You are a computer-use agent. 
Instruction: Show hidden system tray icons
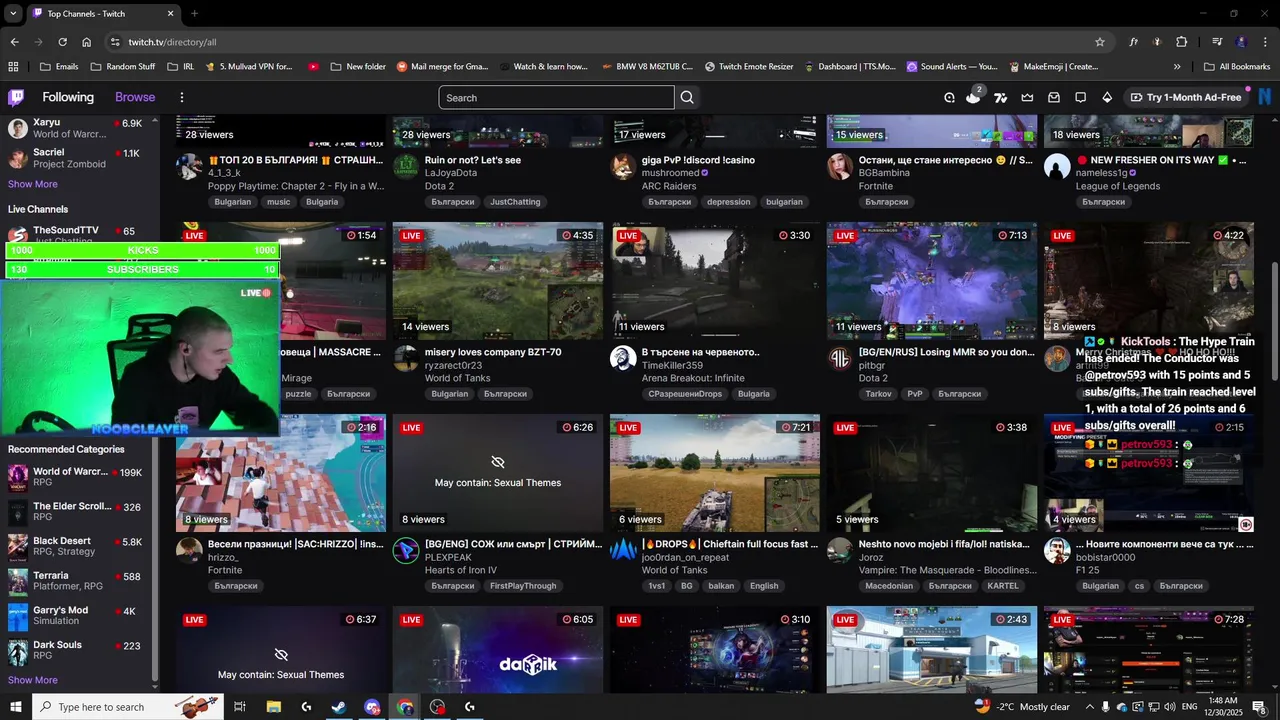pos(1090,707)
